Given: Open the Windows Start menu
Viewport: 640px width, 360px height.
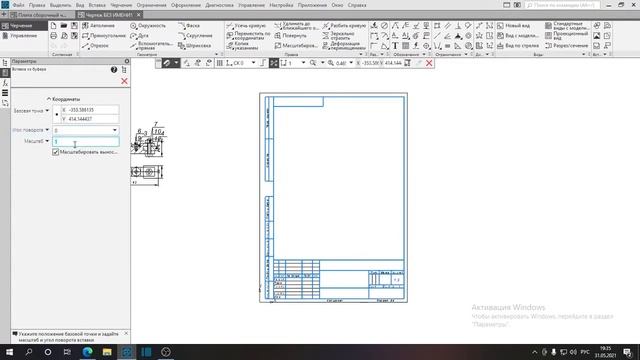Looking at the screenshot, I should pyautogui.click(x=9, y=352).
